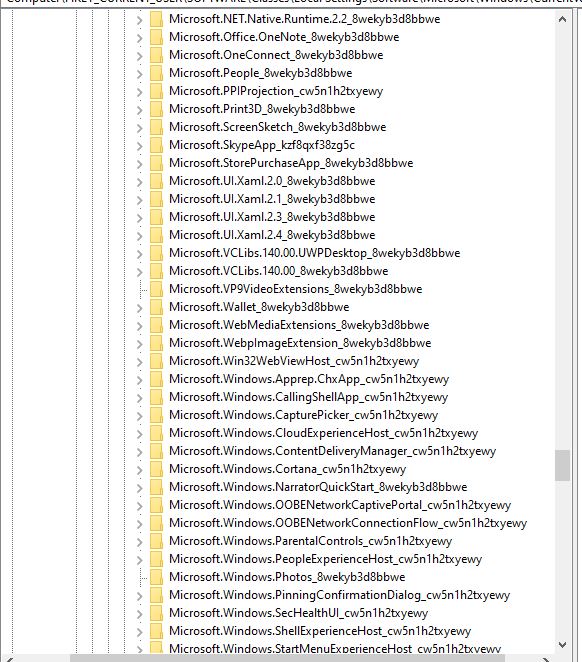Expand Microsoft.Windows.PinningConfirmationDialog_cw5n1h2txyewy key
Image resolution: width=582 pixels, height=662 pixels.
point(140,595)
